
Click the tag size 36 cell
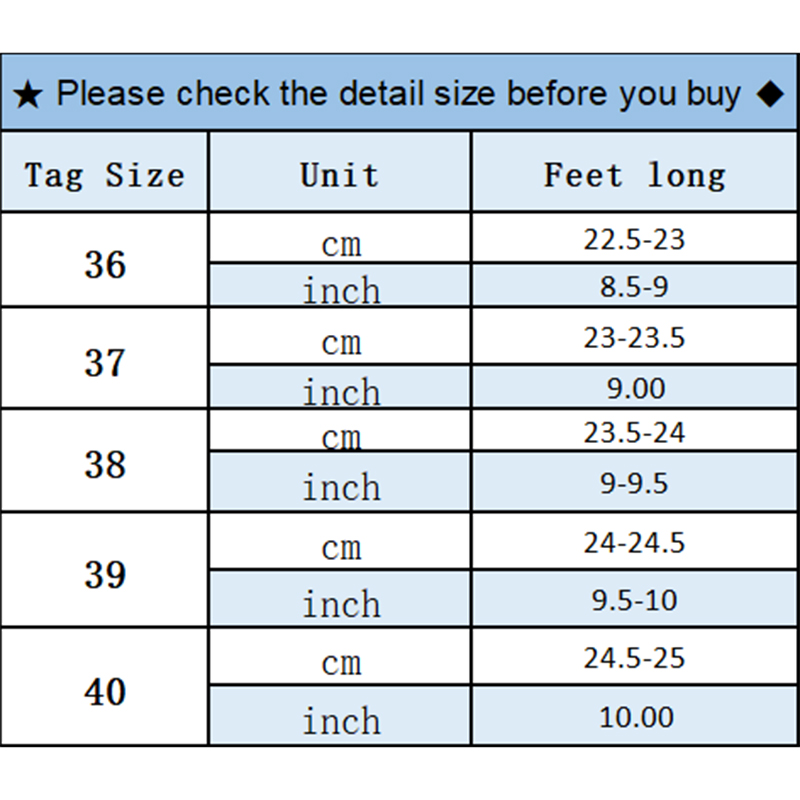coord(105,265)
